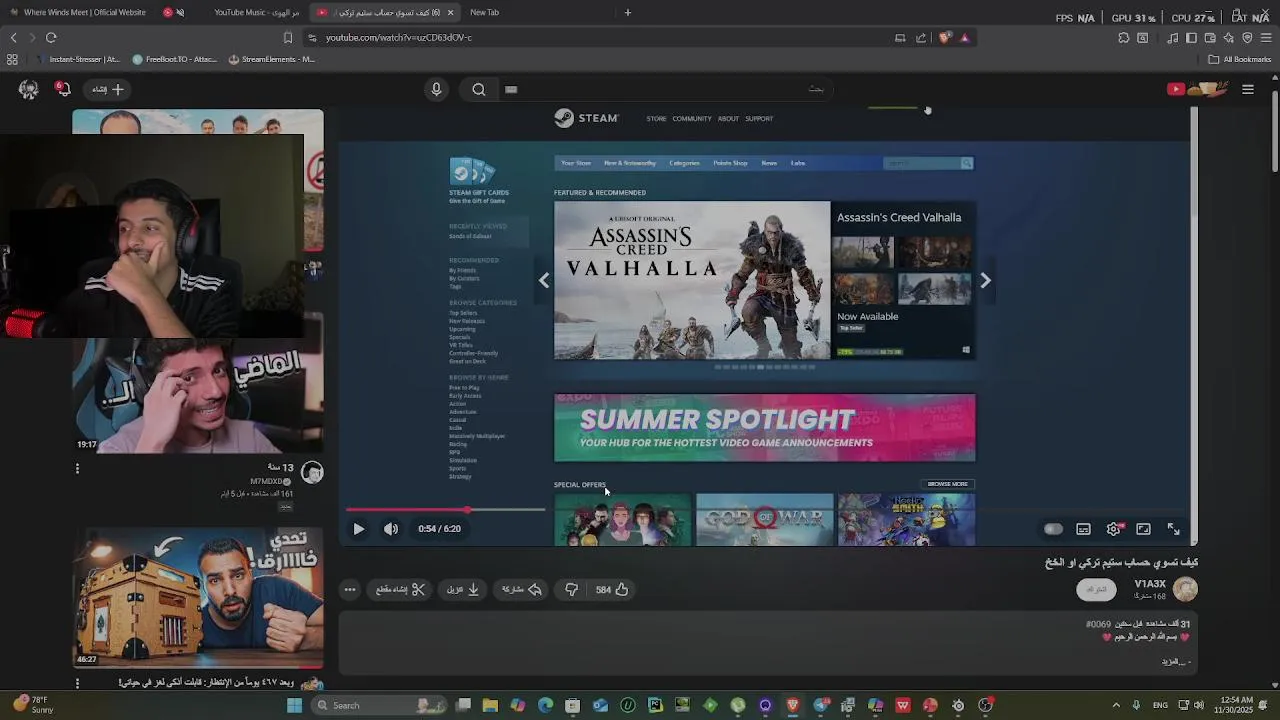Viewport: 1280px width, 720px height.
Task: Go to YouTube home logo
Action: (1197, 89)
